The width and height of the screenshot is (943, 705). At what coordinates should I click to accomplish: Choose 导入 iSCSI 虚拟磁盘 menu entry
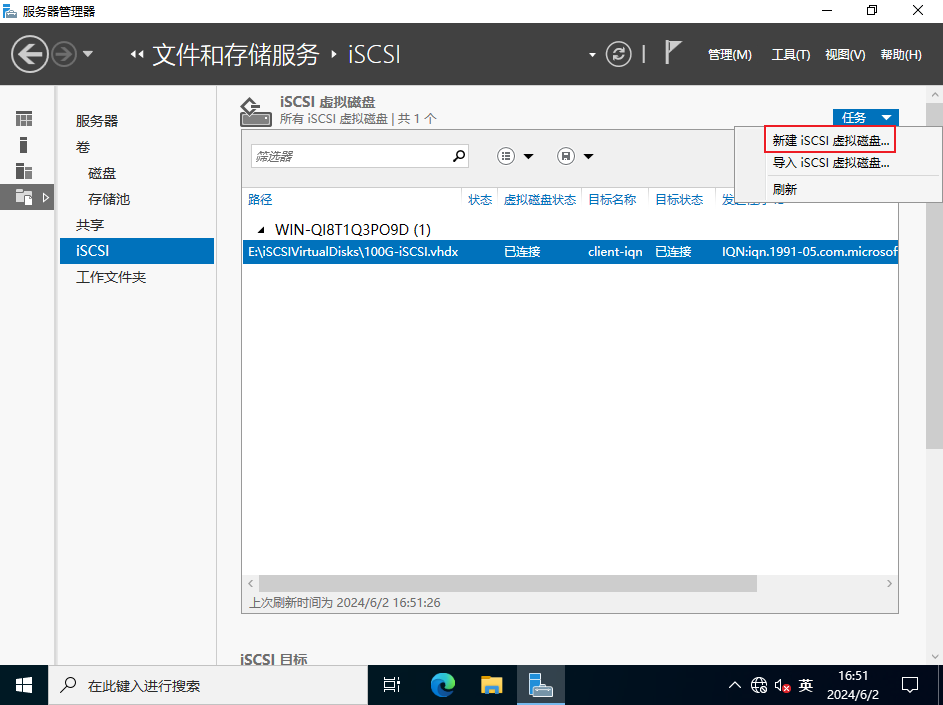(830, 163)
